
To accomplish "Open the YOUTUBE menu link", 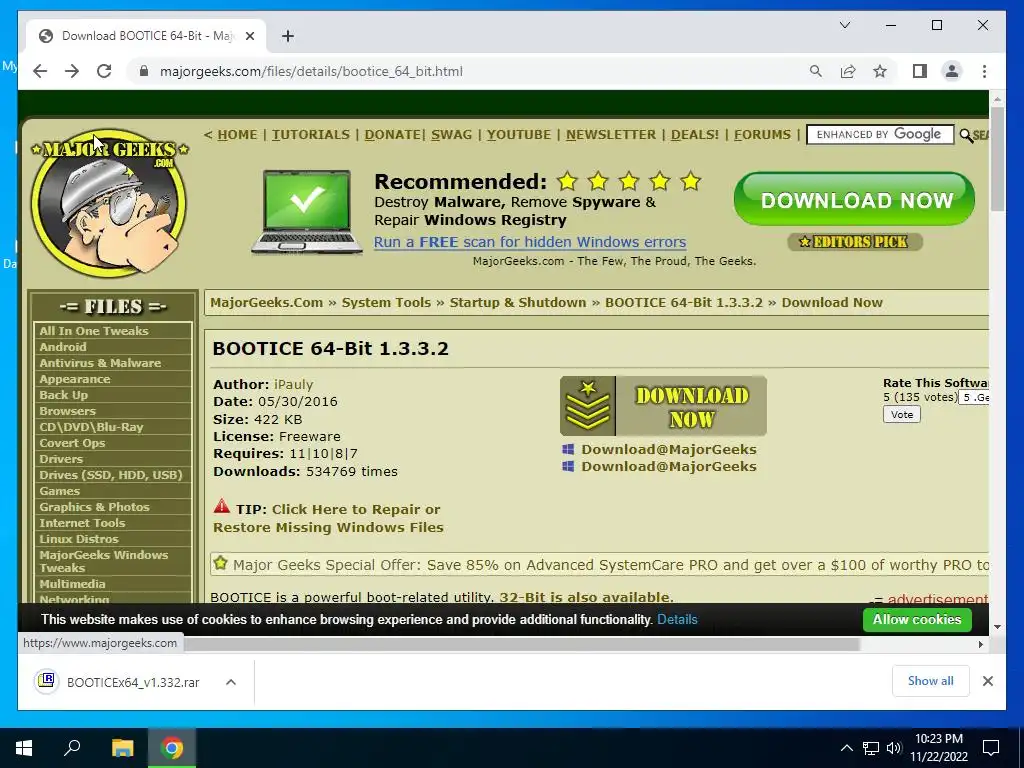I will (519, 135).
